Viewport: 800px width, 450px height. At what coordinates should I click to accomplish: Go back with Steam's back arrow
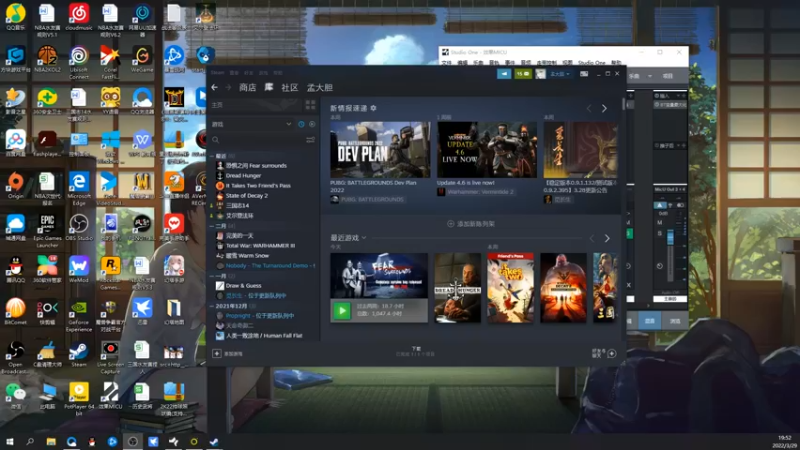[x=215, y=87]
